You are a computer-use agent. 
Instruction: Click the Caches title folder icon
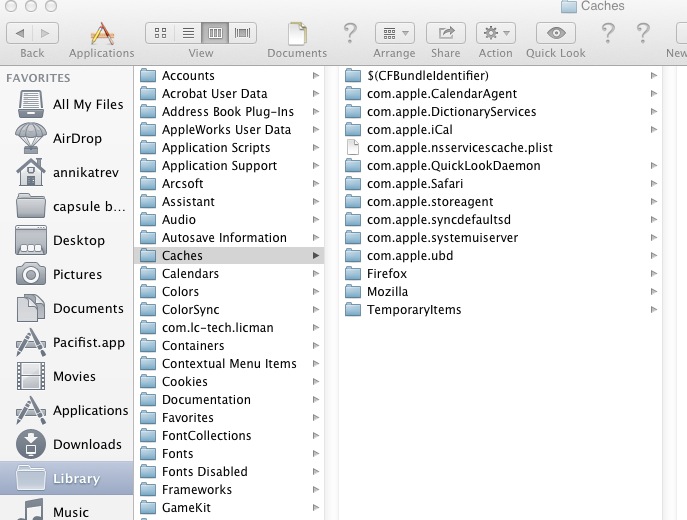pos(568,6)
